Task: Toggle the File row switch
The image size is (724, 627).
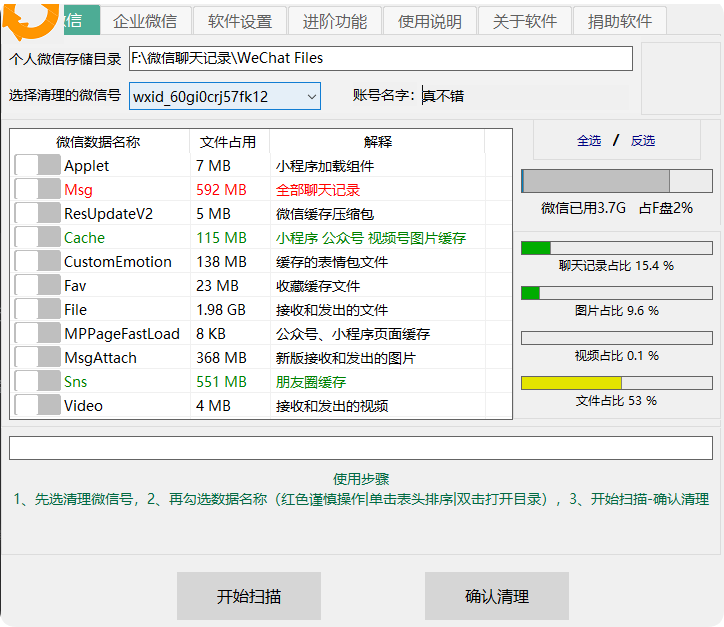Action: 37,309
